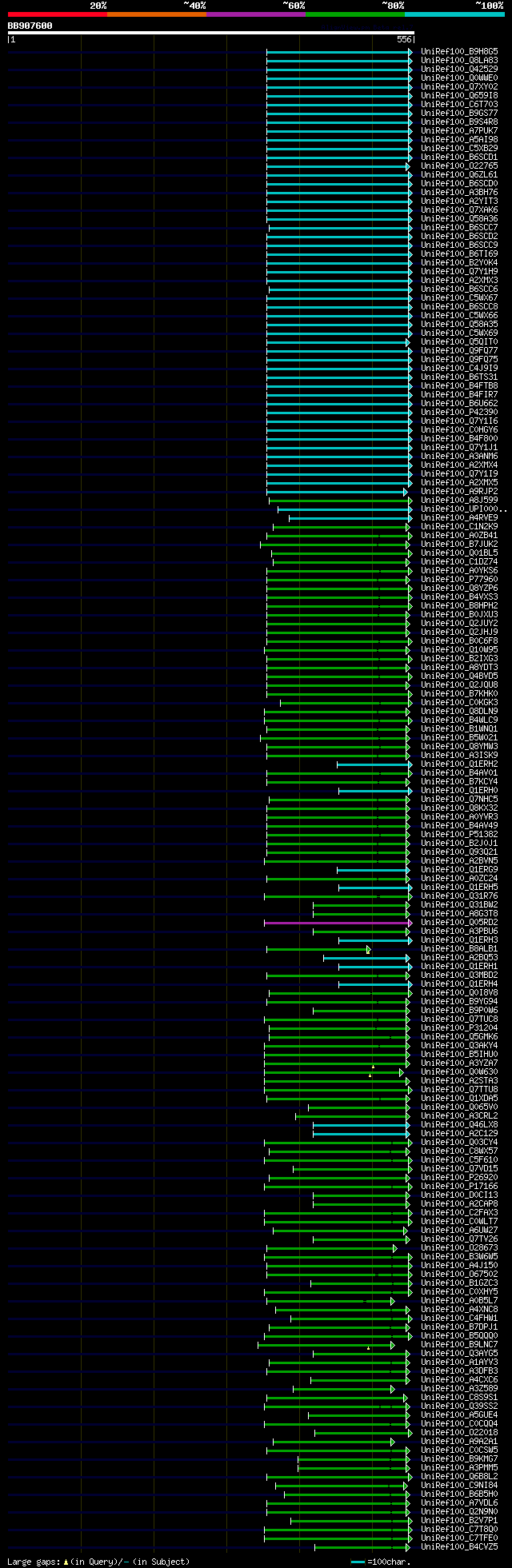Image resolution: width=512 pixels, height=1568 pixels.
Task: Open hit UniRef100_A3Z589
Action: 459,1388
